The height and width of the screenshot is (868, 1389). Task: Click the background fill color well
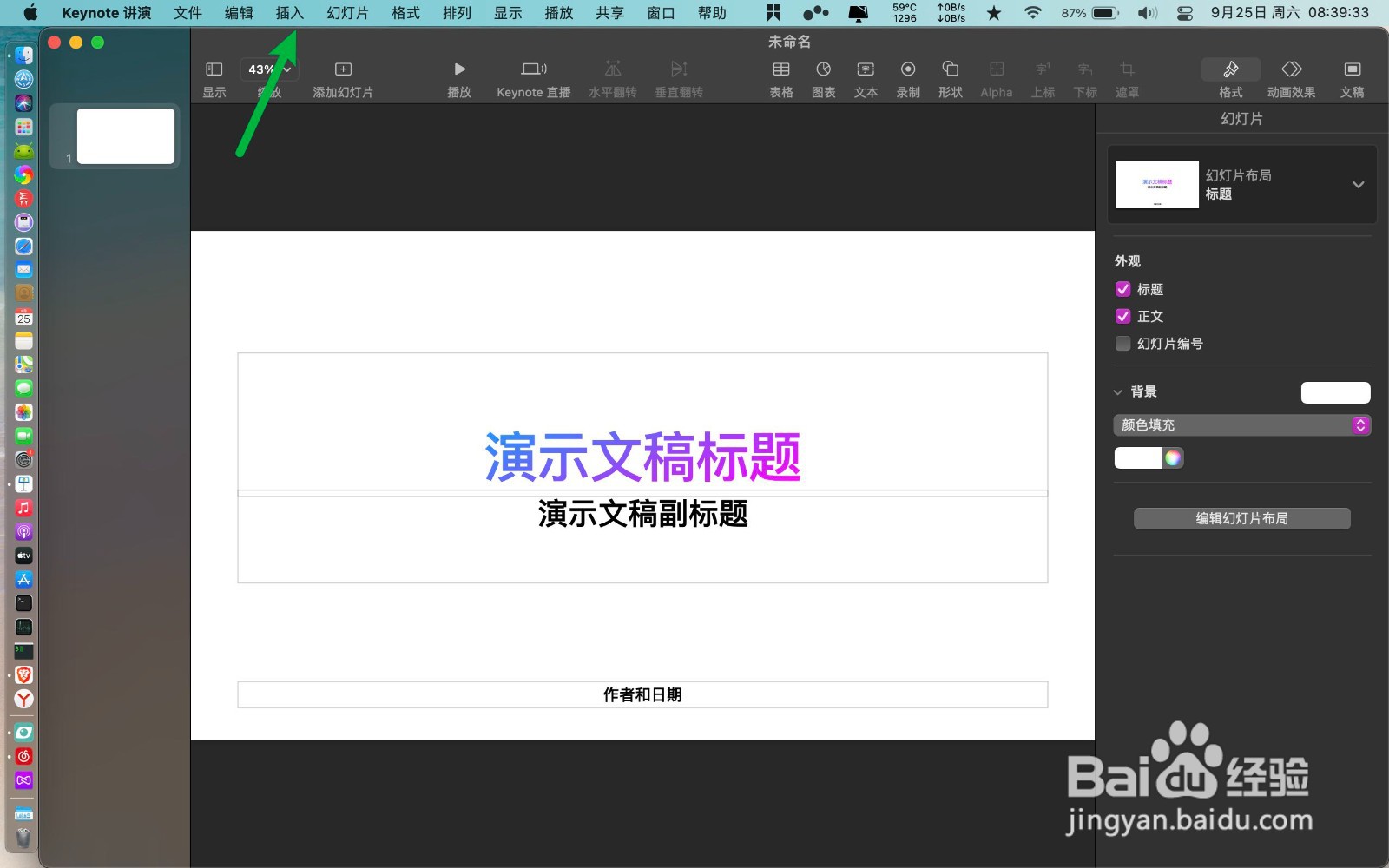click(1138, 458)
